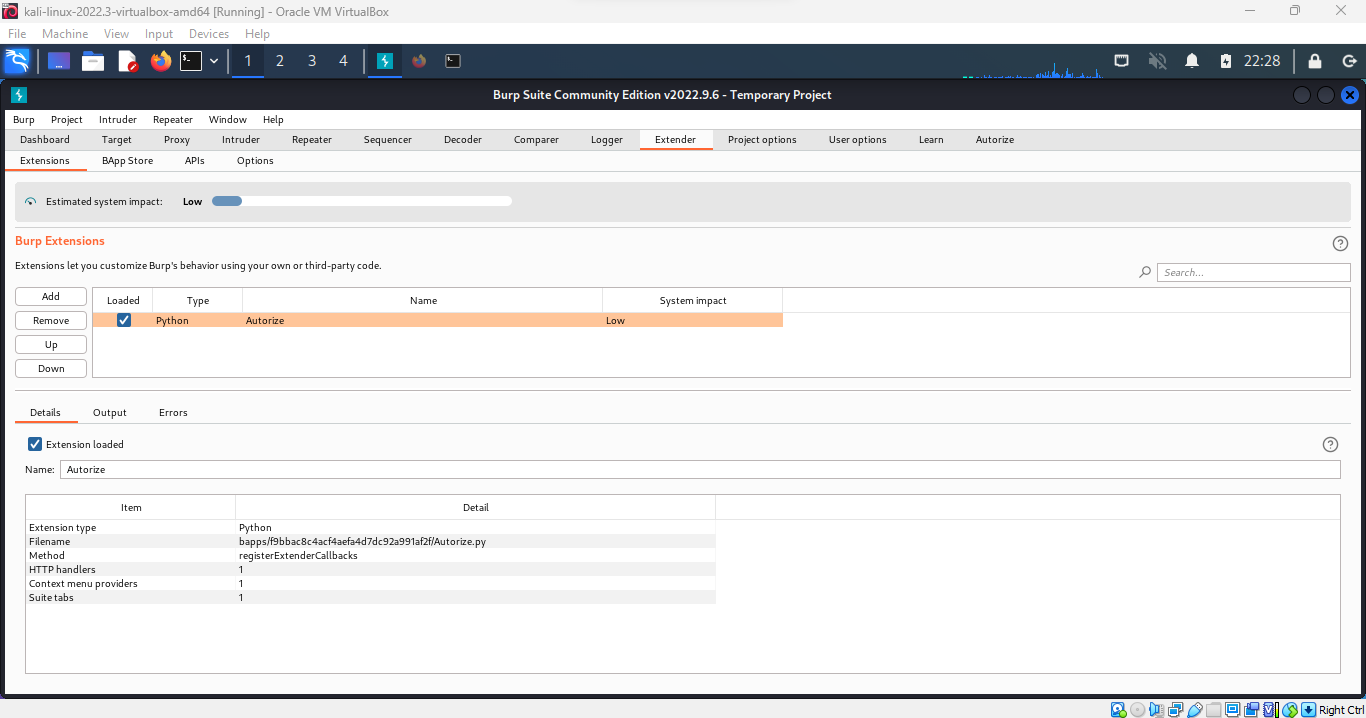Open the Project menu
Image resolution: width=1366 pixels, height=718 pixels.
click(x=67, y=119)
